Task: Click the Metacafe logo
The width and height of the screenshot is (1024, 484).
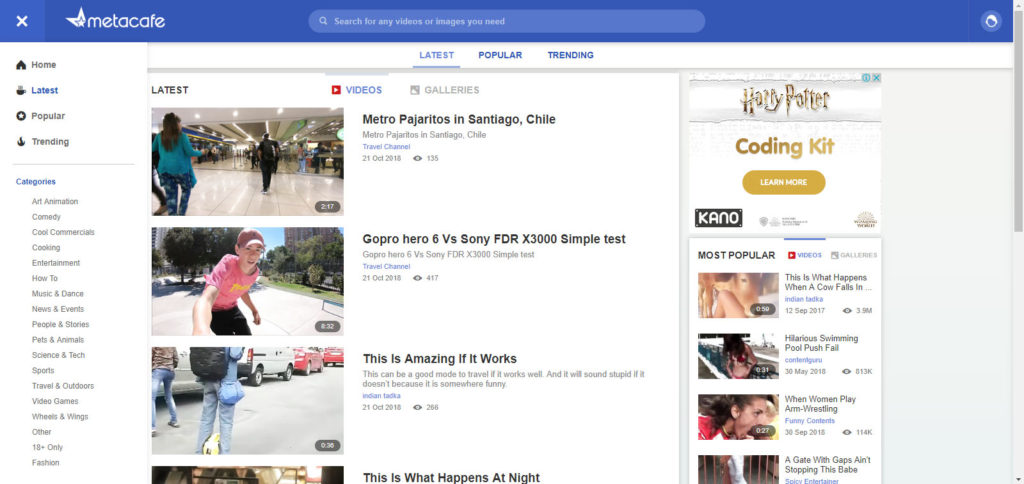Action: click(115, 19)
